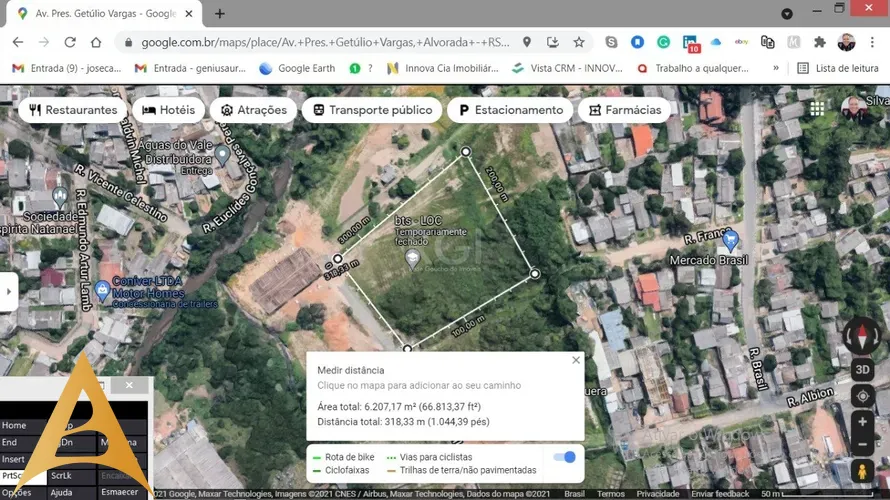Zoom out of the map
The image size is (890, 500).
point(862,444)
